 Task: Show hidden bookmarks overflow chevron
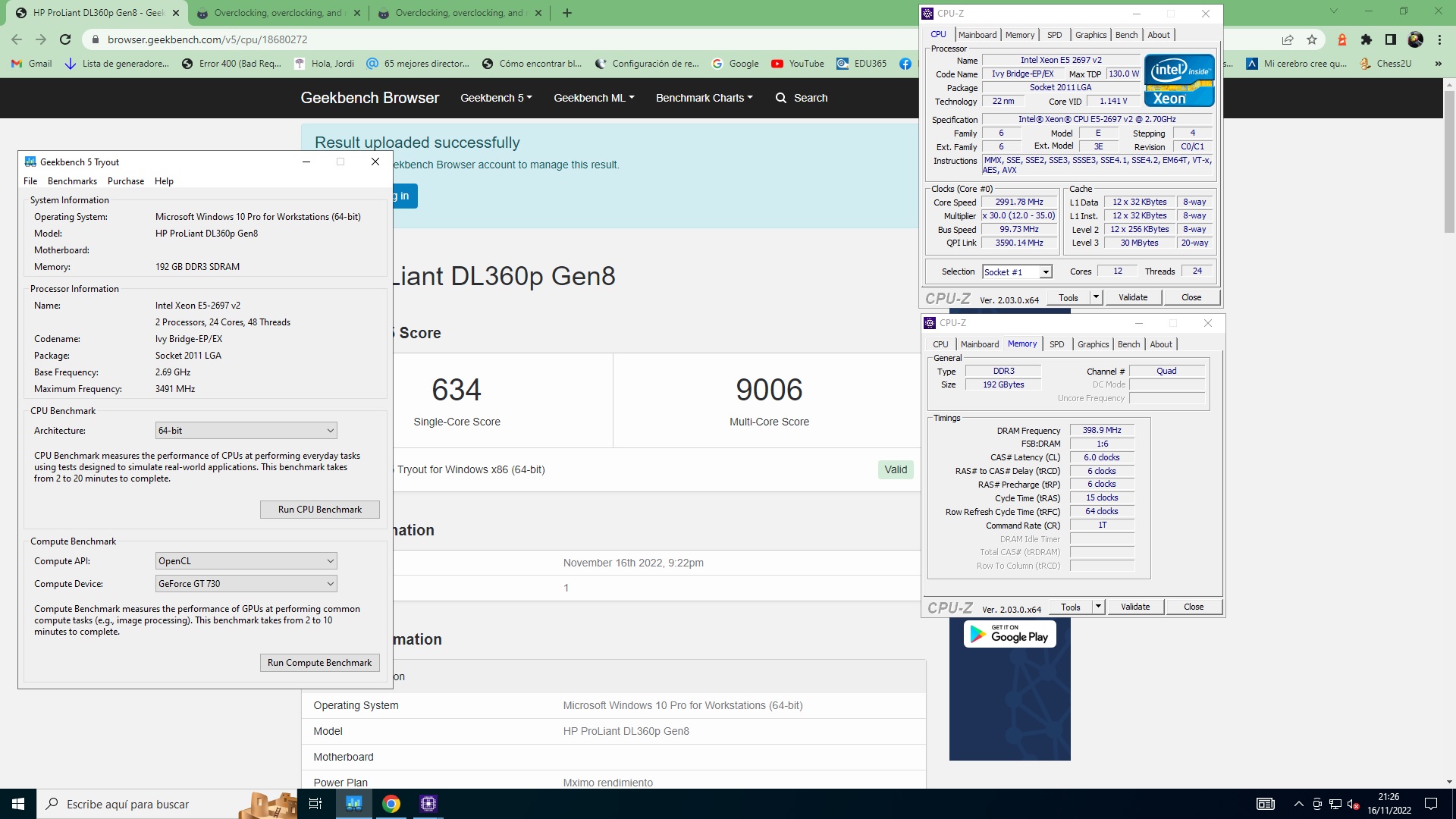[x=1439, y=64]
